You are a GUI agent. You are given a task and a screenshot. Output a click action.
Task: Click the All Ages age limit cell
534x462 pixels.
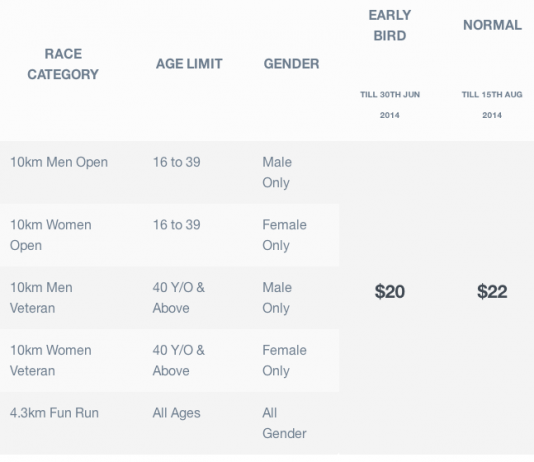click(176, 413)
